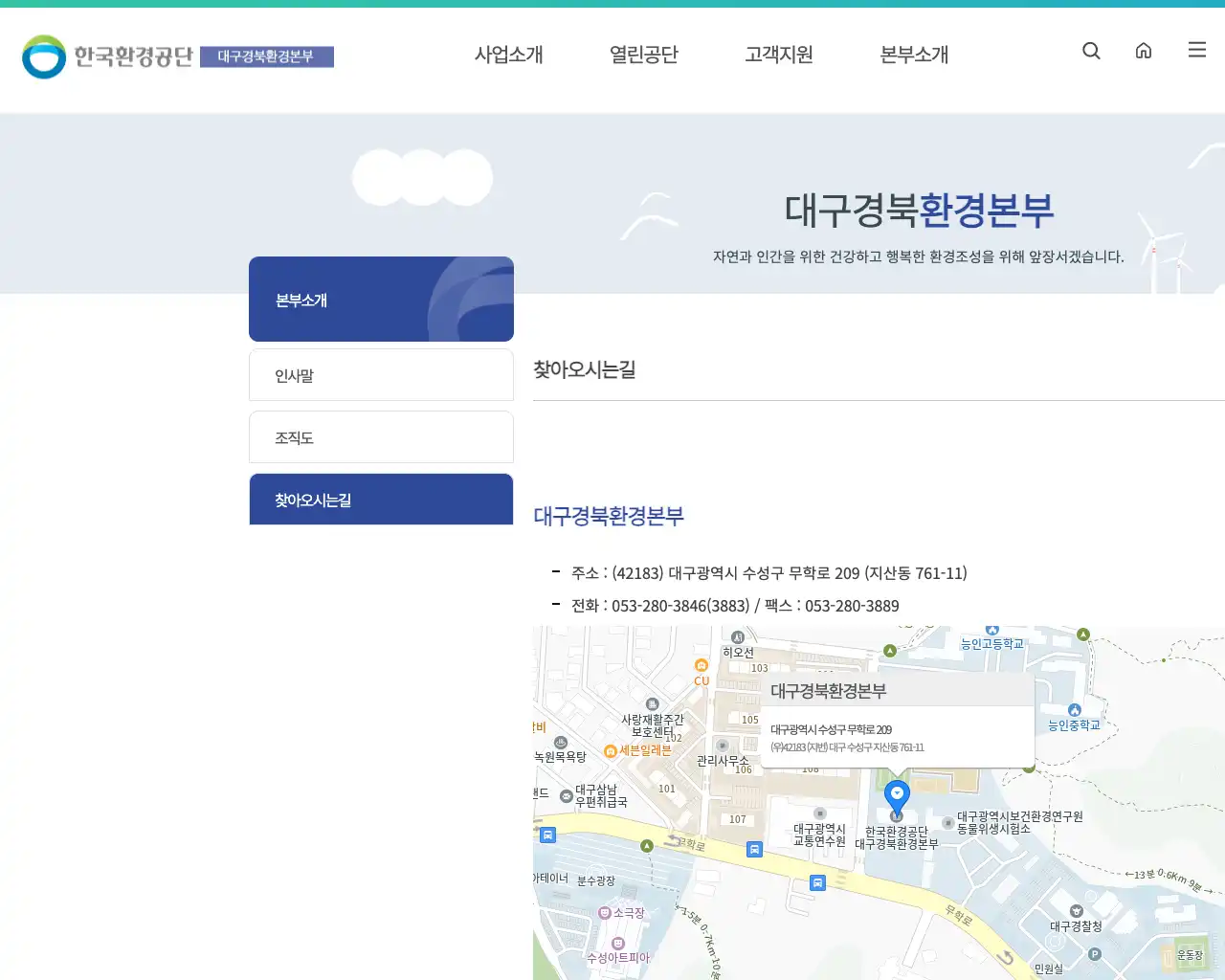
Task: Open the 조직도 page from the sidebar
Action: coord(381,436)
